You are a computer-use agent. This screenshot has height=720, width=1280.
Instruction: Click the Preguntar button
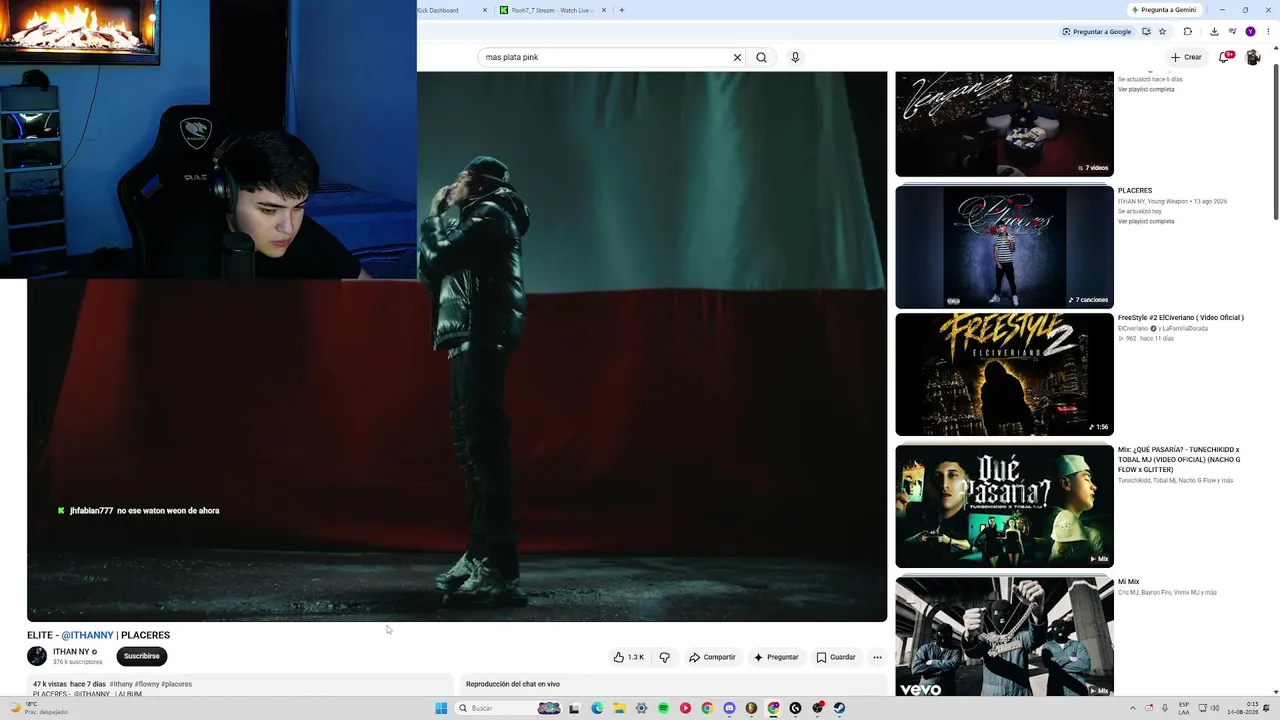pyautogui.click(x=776, y=657)
